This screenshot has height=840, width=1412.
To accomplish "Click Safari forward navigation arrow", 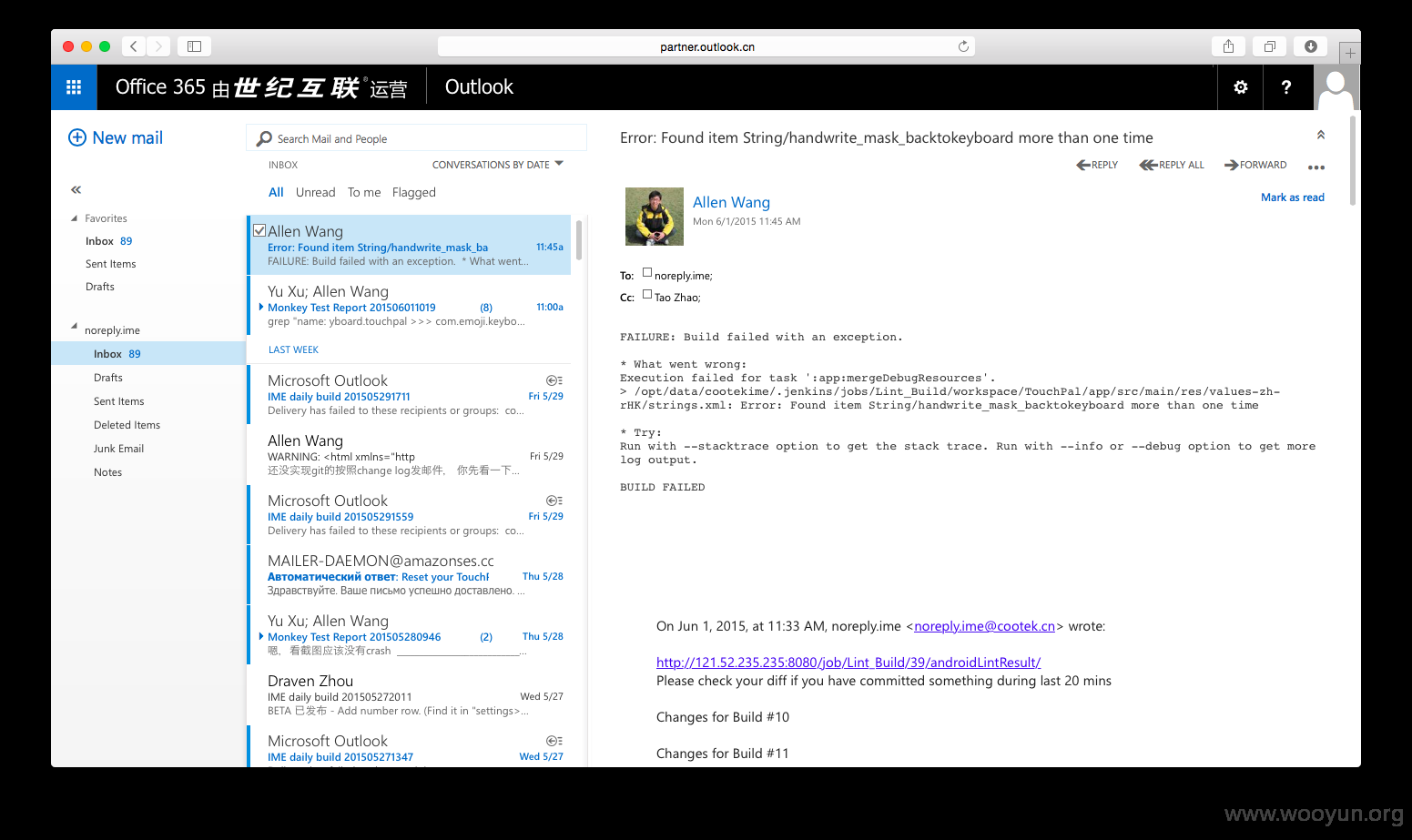I will pos(158,46).
